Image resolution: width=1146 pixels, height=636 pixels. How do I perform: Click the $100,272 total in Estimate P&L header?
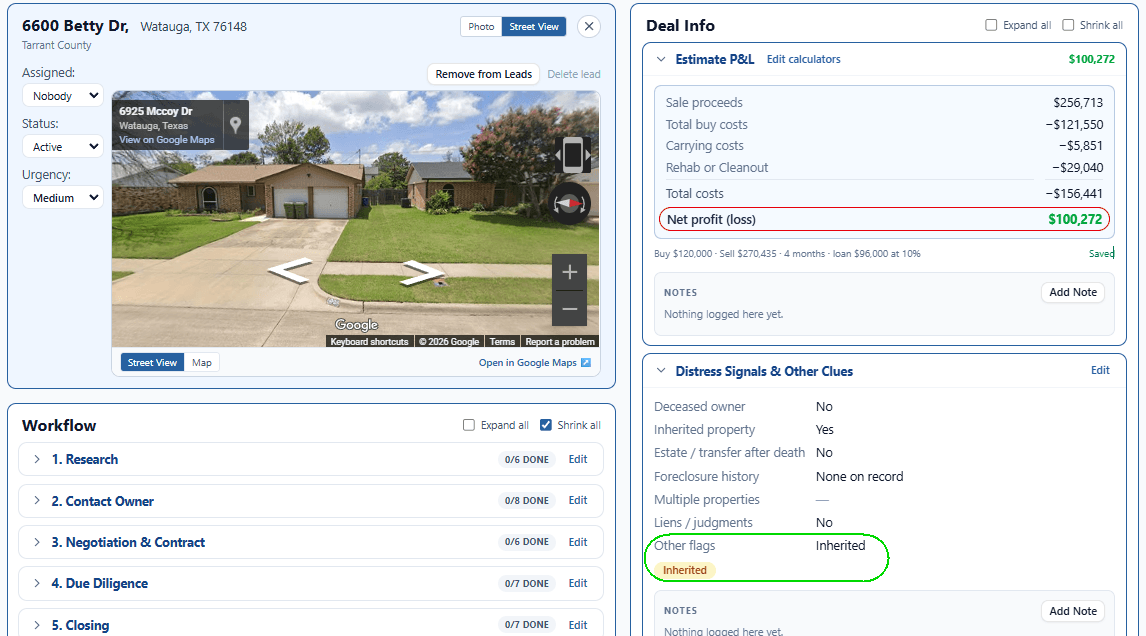1091,59
